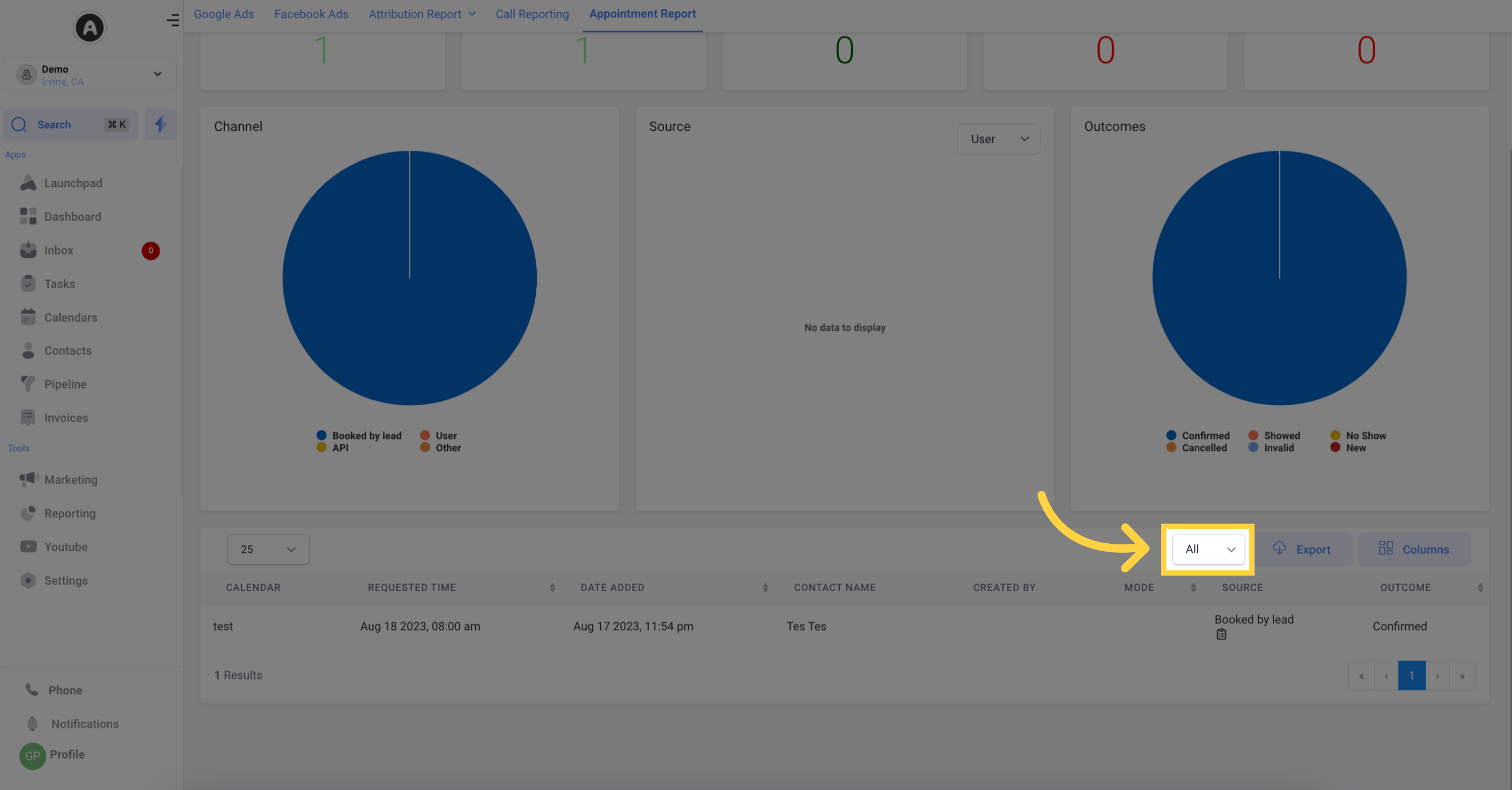Click the Pipeline icon in sidebar
Viewport: 1512px width, 790px height.
(28, 384)
